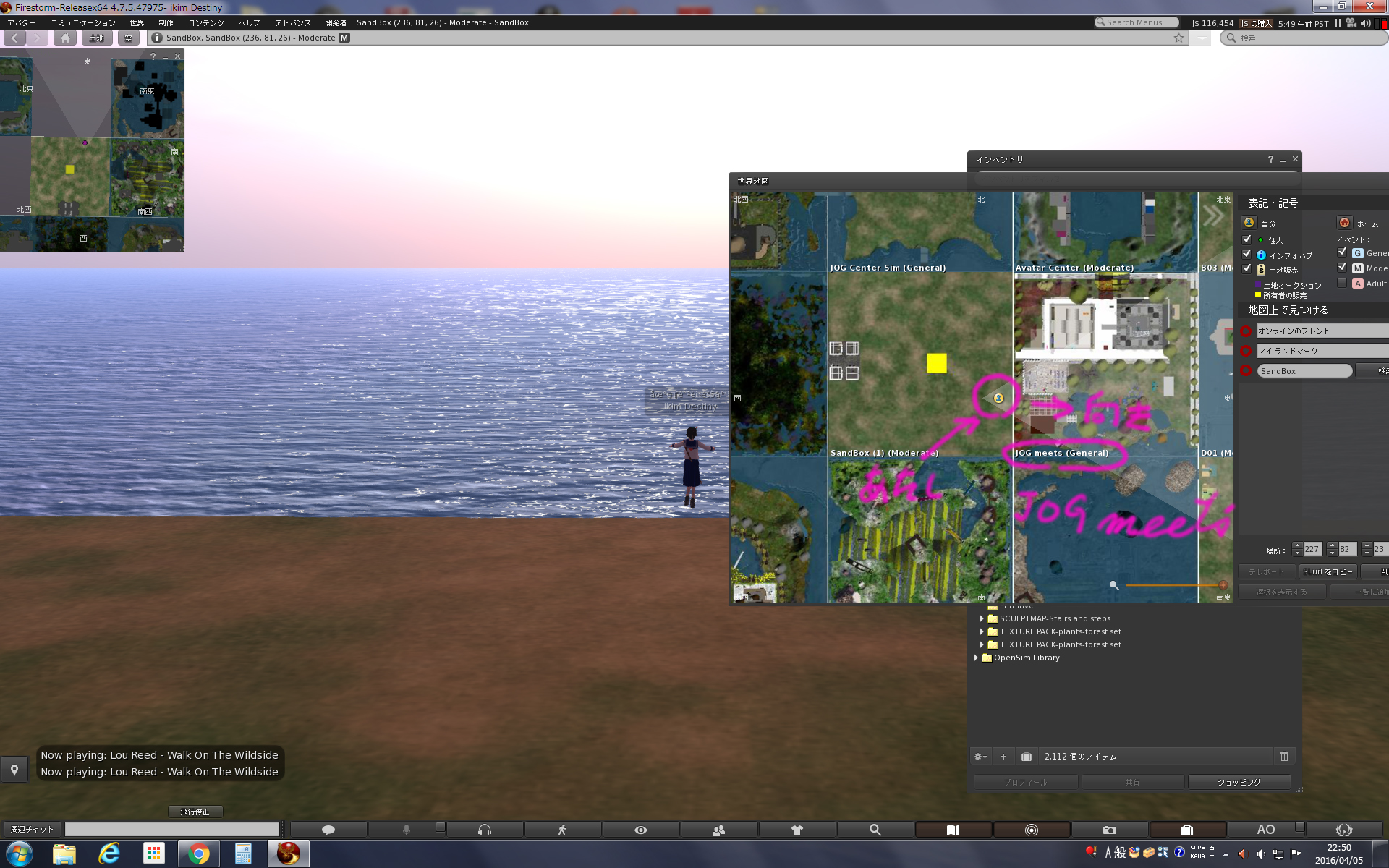The image size is (1389, 868).
Task: Expand the OpenSim Library folder in inventory
Action: 977,657
